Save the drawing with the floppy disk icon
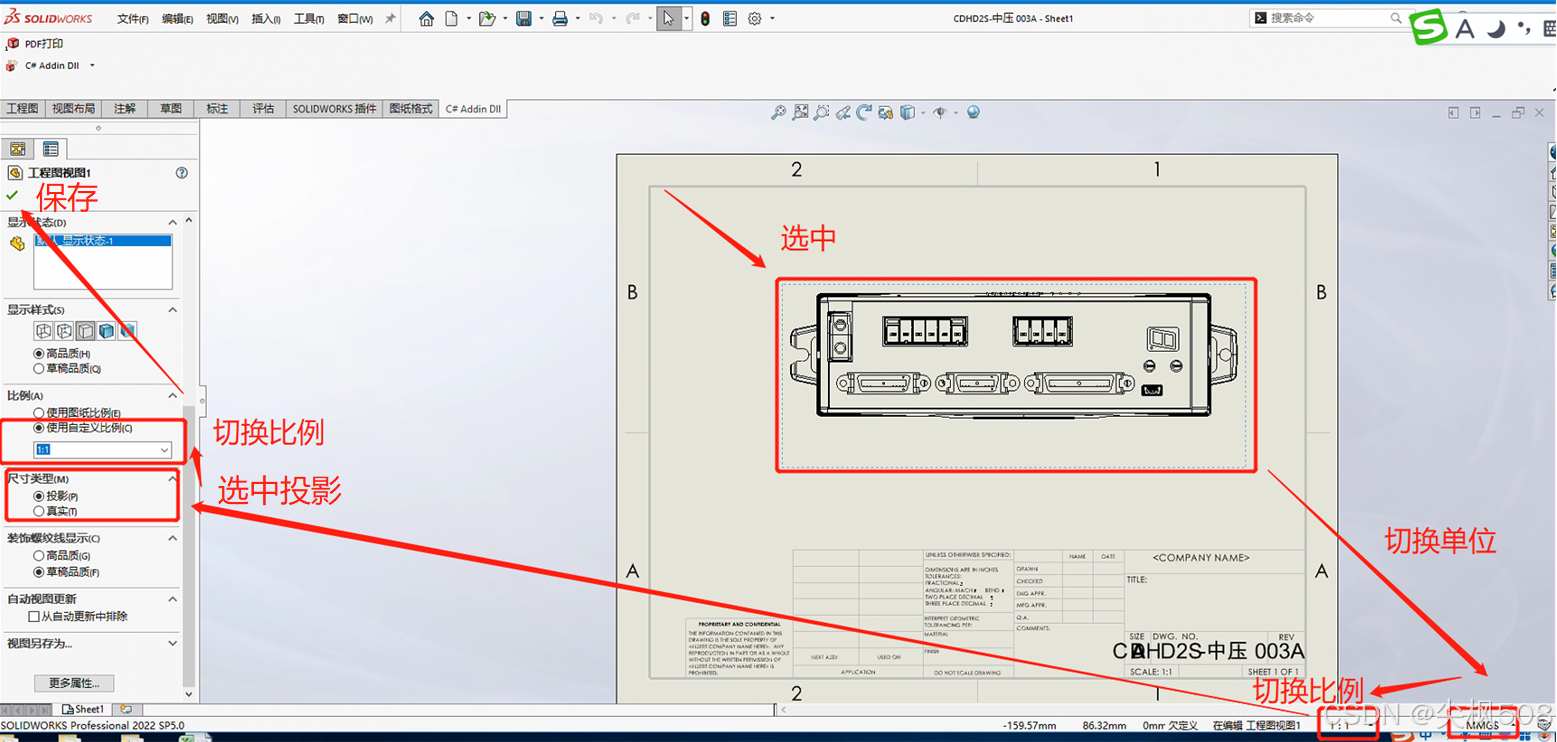The image size is (1557, 742). (523, 19)
